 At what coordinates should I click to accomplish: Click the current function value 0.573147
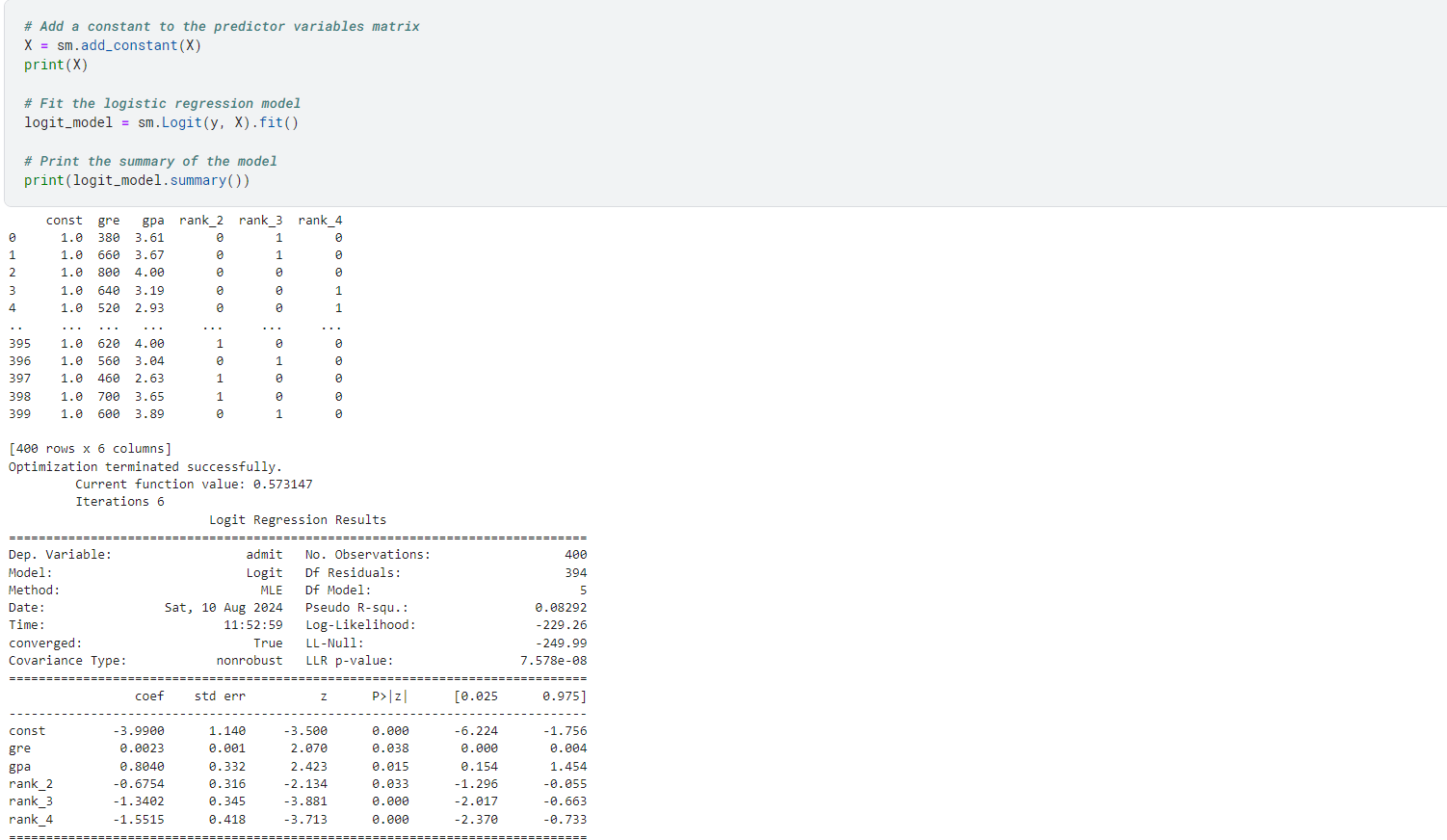283,485
